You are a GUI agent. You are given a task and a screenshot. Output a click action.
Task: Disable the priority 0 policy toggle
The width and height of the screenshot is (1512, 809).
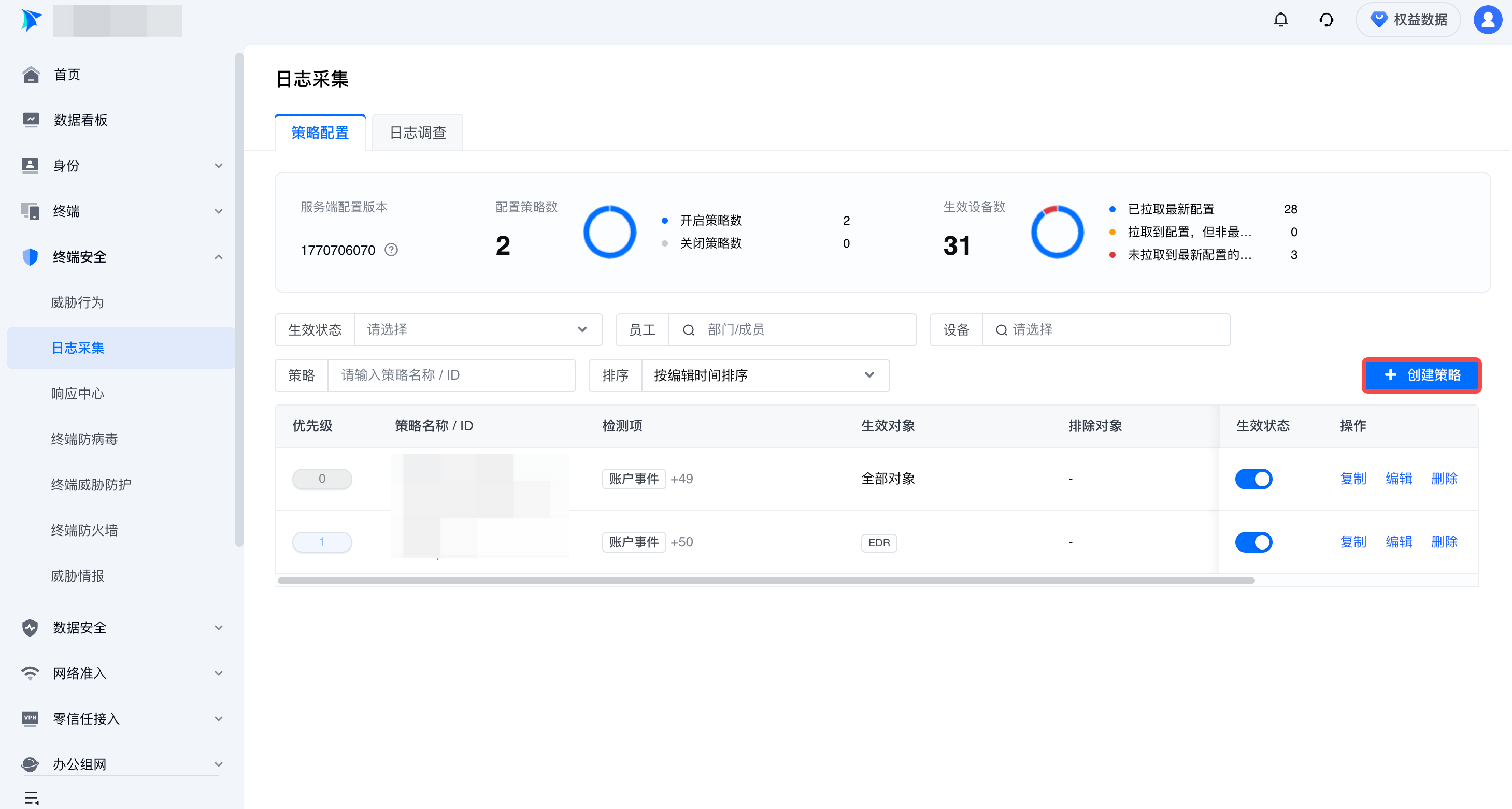(1253, 479)
